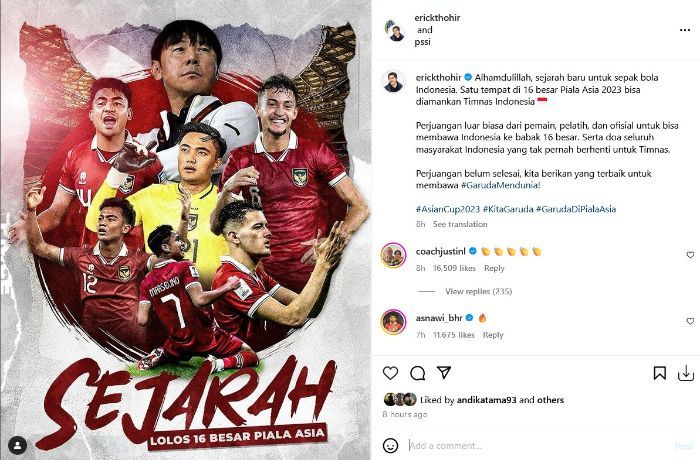Image resolution: width=700 pixels, height=460 pixels.
Task: Open the #AsianCup2023 hashtag
Action: point(448,209)
